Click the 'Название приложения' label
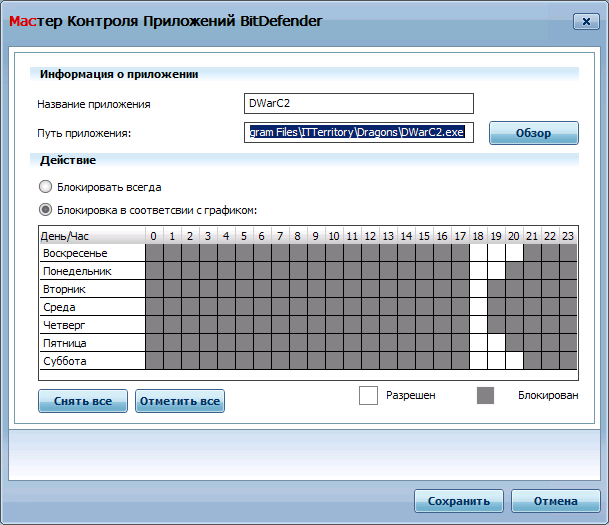 [94, 104]
